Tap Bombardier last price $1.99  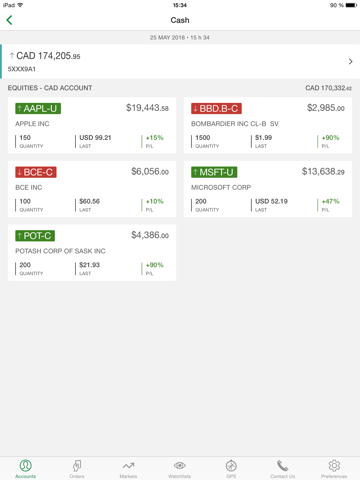pyautogui.click(x=264, y=138)
